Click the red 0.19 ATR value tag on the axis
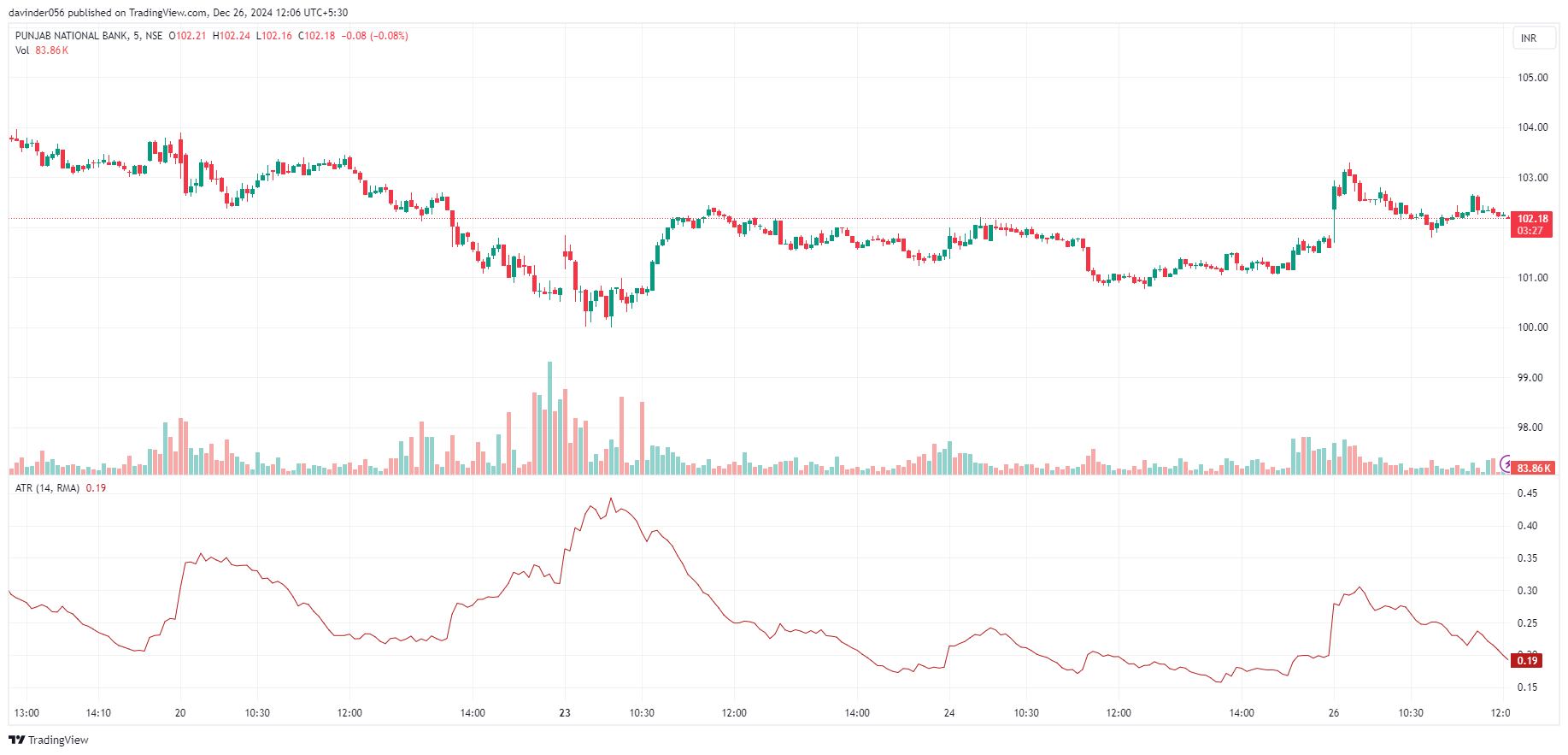The image size is (1568, 755). (x=1527, y=660)
